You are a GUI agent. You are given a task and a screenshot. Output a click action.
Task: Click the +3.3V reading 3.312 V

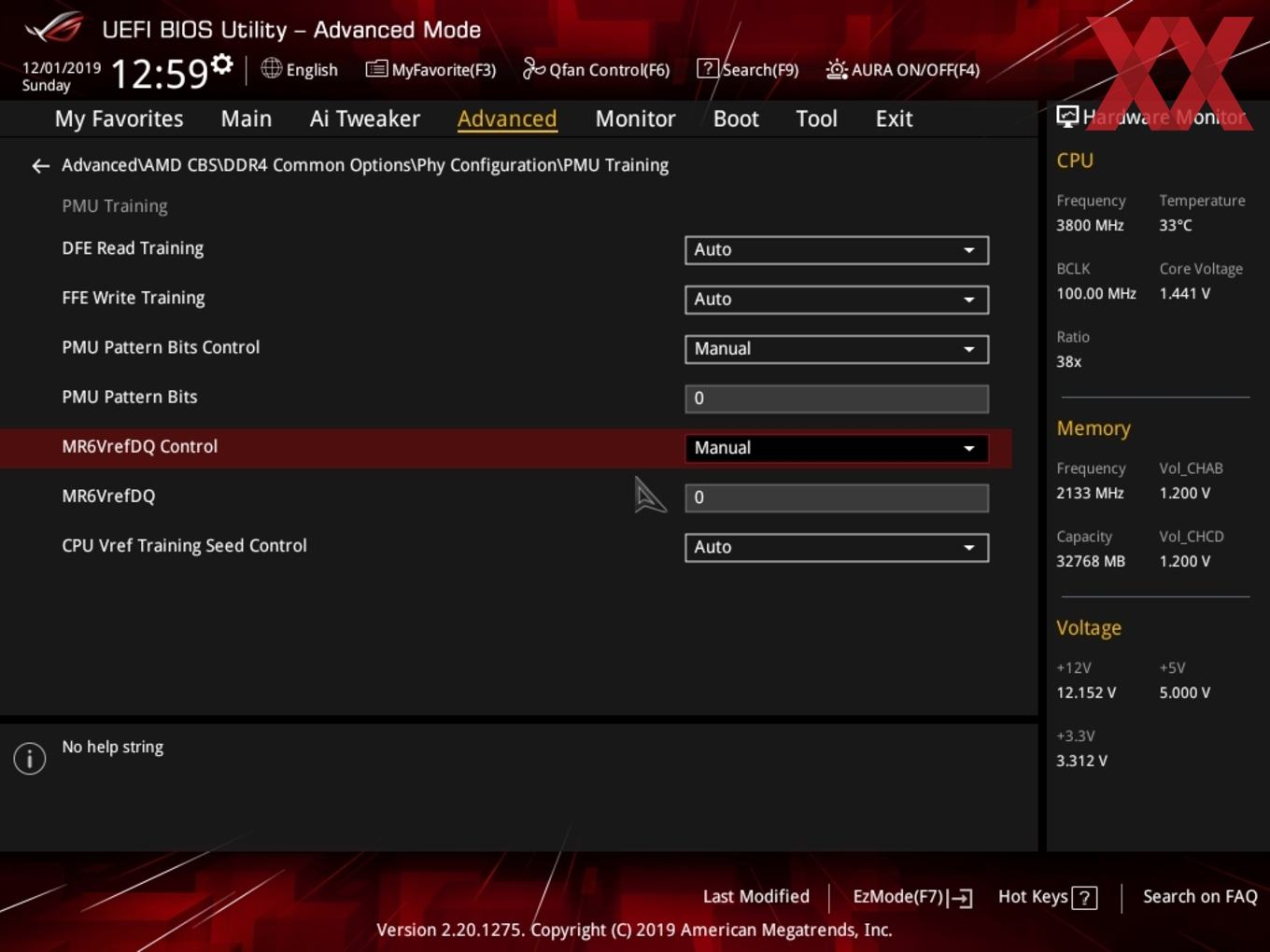point(1081,761)
